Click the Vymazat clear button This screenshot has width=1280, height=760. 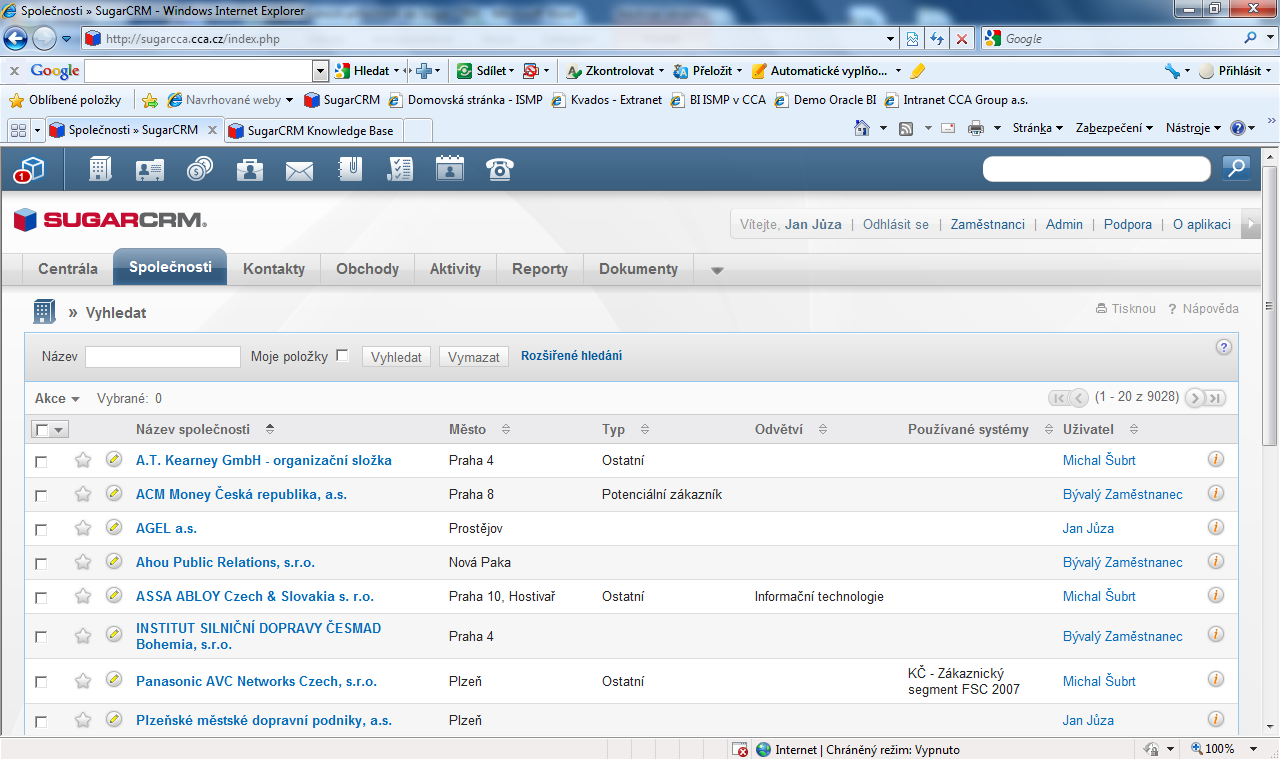pyautogui.click(x=474, y=357)
